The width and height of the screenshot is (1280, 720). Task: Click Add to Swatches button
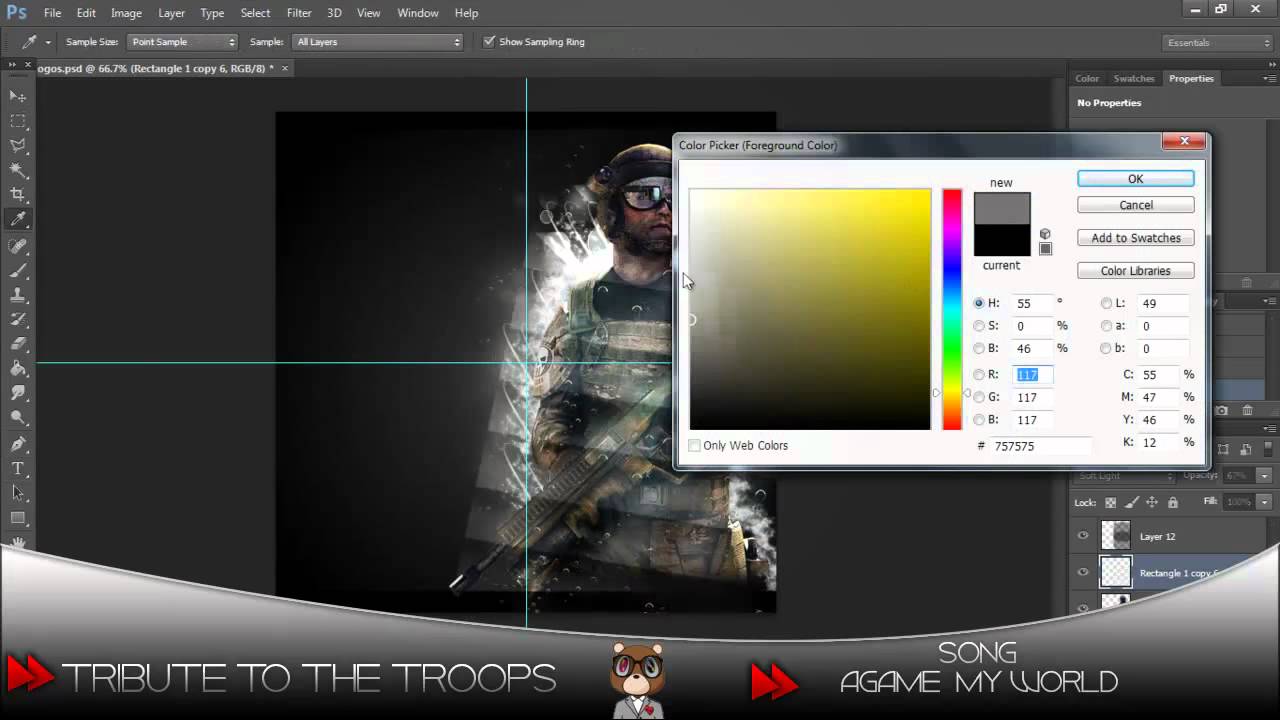click(x=1135, y=238)
